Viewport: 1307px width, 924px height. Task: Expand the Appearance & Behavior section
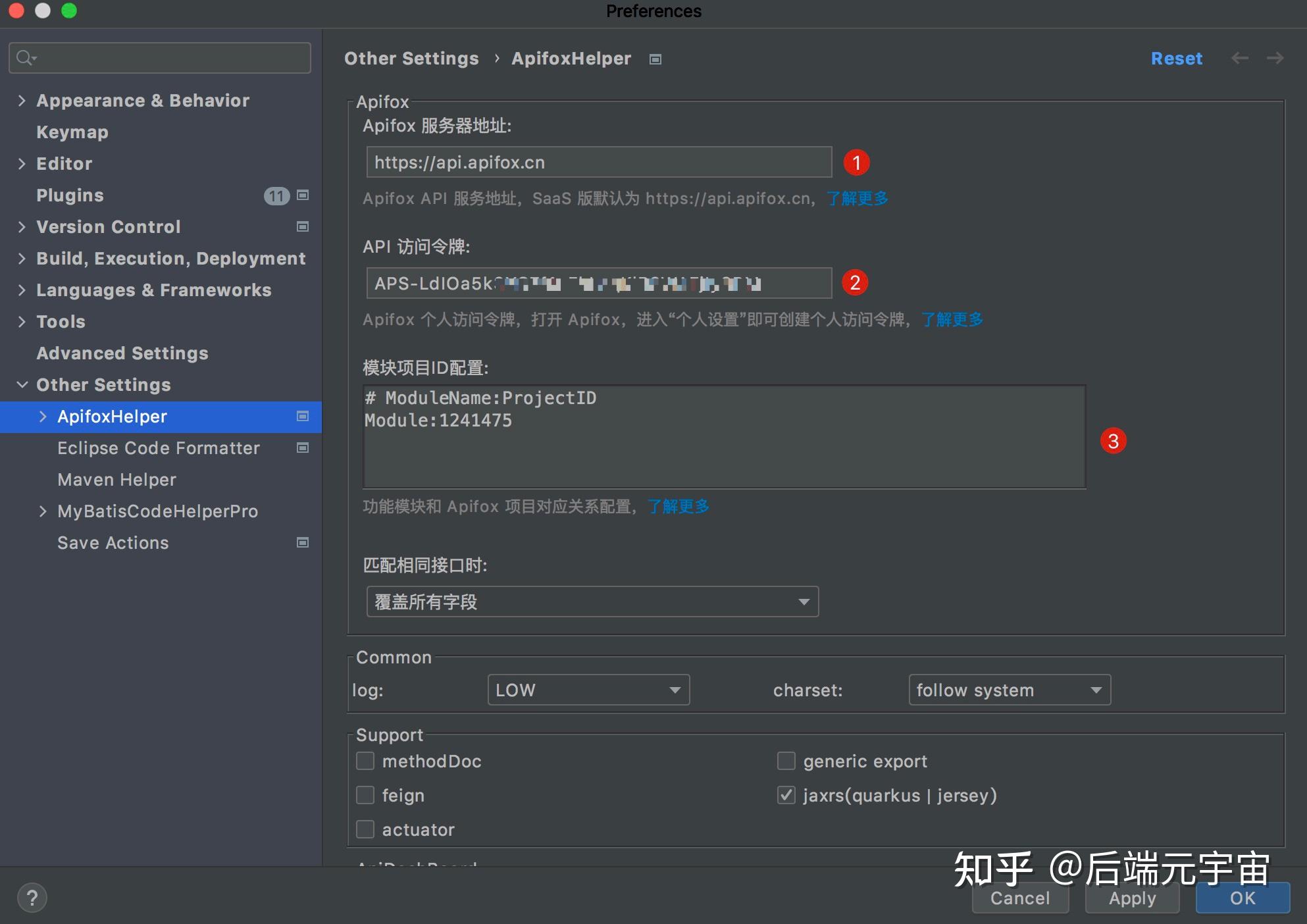22,100
